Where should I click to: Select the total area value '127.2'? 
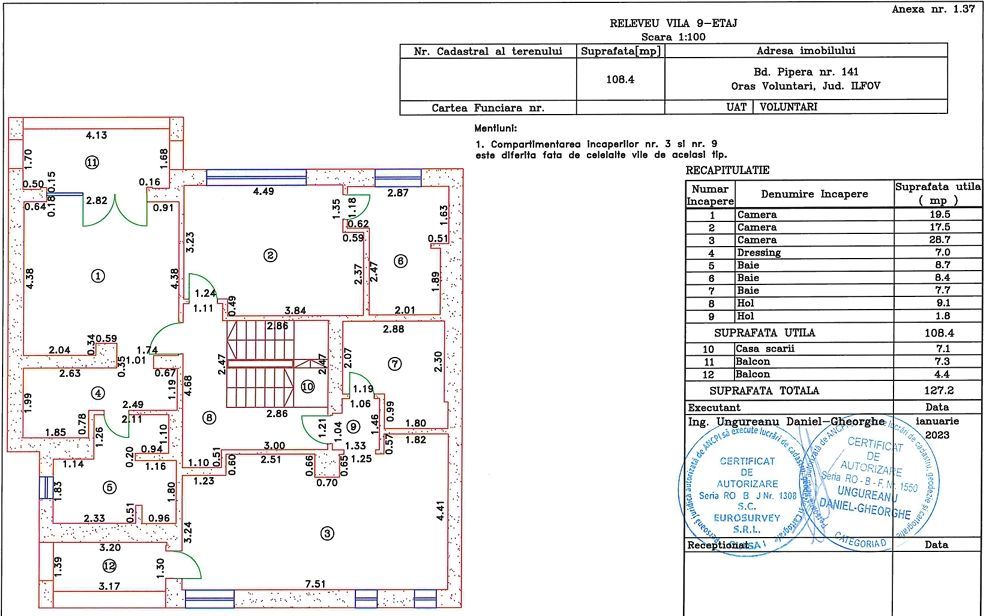[939, 391]
